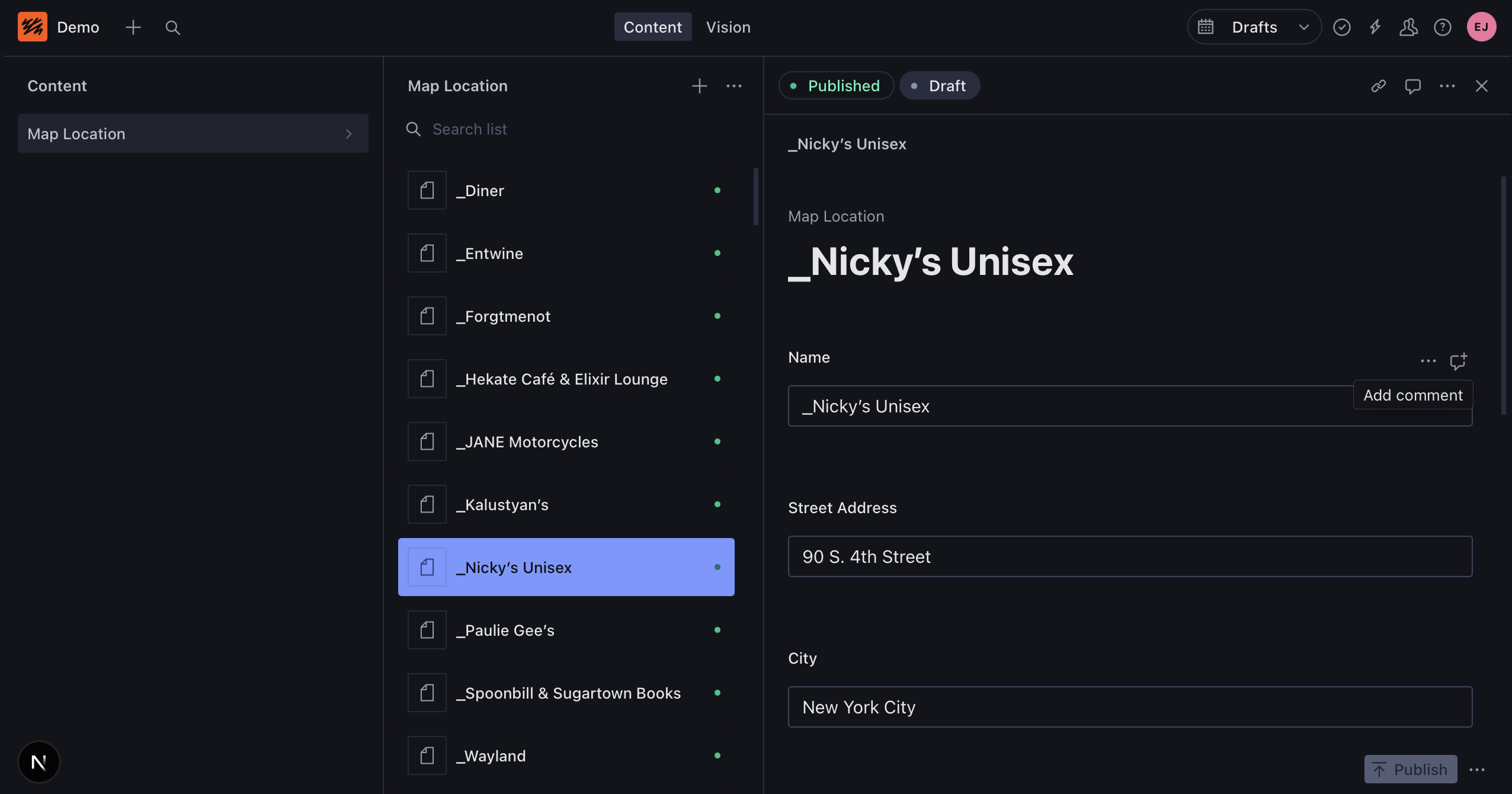Click the document list scrollbar
The width and height of the screenshot is (1512, 794).
click(x=755, y=197)
